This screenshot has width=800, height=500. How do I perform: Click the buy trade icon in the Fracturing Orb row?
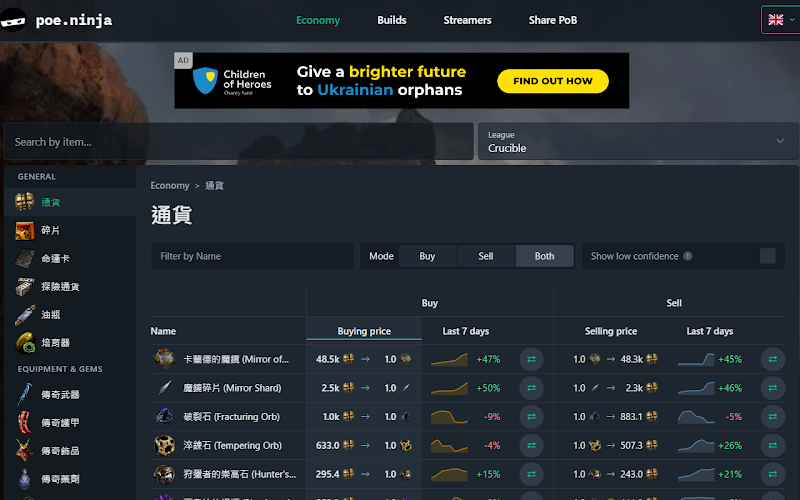(531, 417)
